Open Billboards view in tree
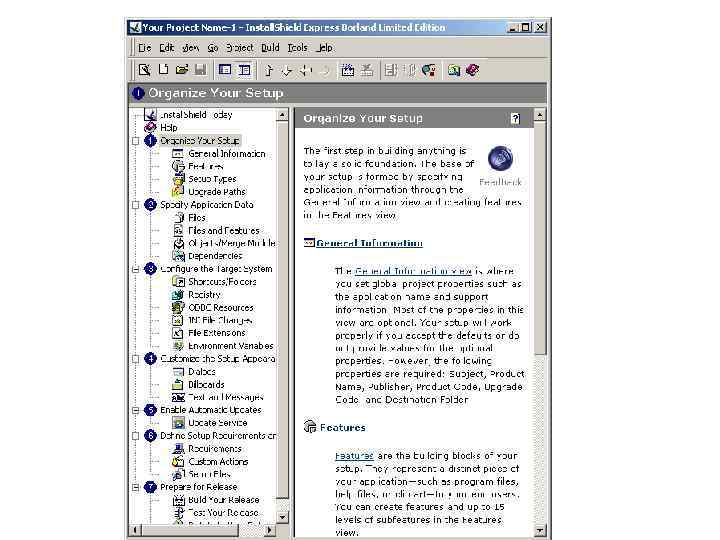The height and width of the screenshot is (540, 720). [206, 384]
